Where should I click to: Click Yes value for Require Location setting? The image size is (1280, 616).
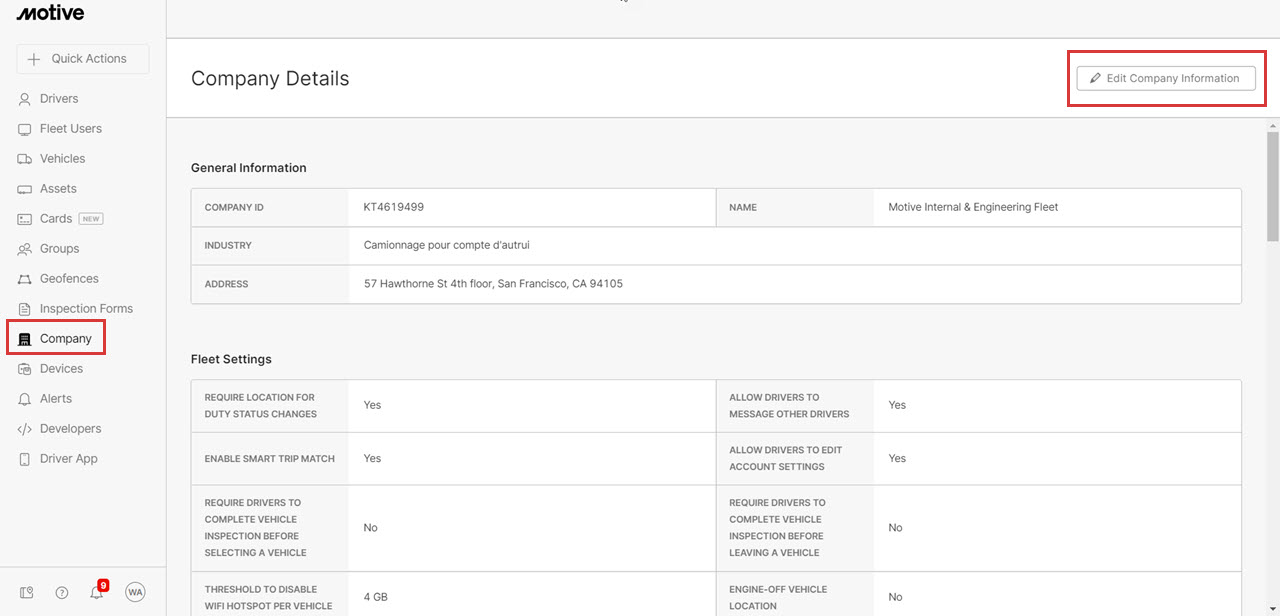373,405
